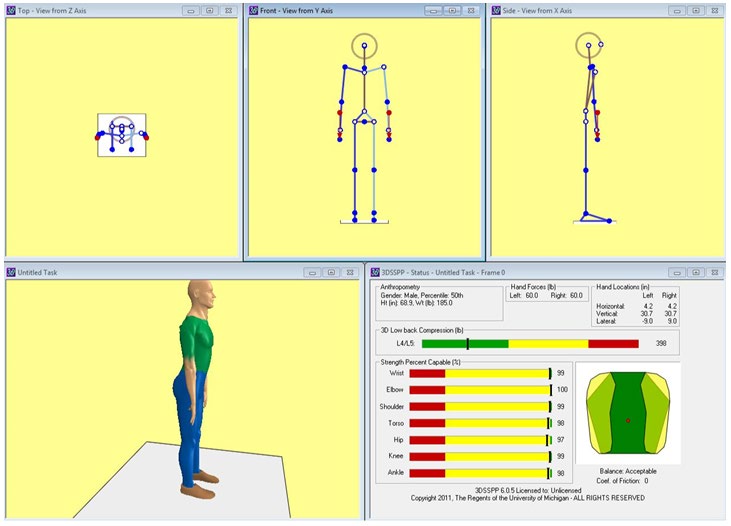Click the Lateral row in Hand Locations
The height and width of the screenshot is (526, 731).
point(636,321)
